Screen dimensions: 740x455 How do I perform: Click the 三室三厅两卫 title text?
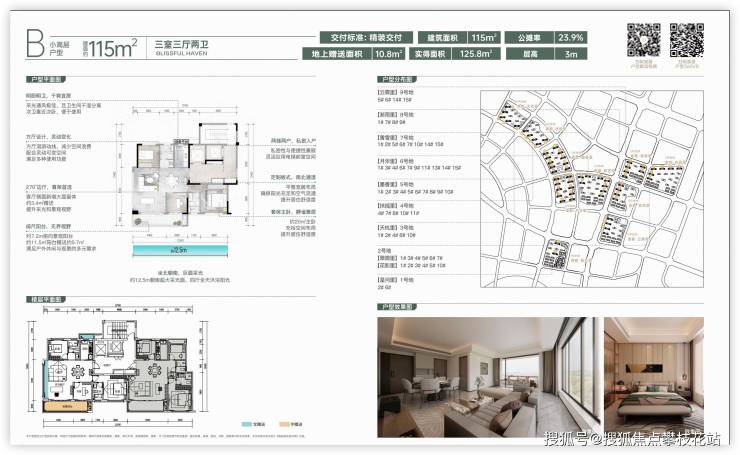[182, 44]
